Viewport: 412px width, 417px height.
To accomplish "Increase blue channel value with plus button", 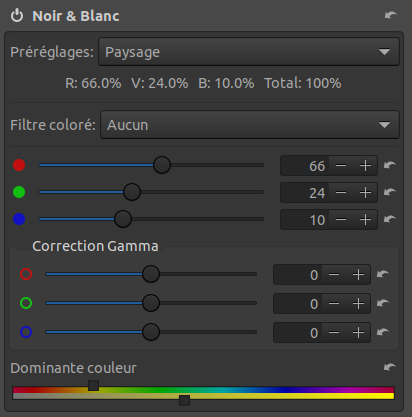I will click(x=365, y=219).
